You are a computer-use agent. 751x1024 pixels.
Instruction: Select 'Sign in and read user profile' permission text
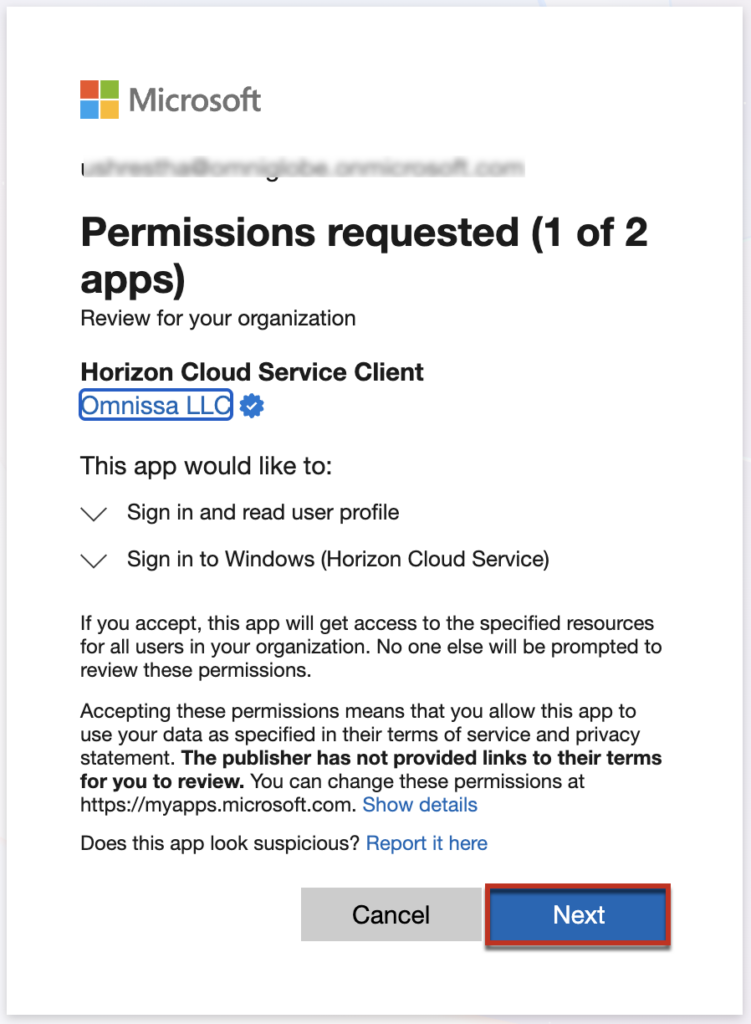[x=262, y=513]
